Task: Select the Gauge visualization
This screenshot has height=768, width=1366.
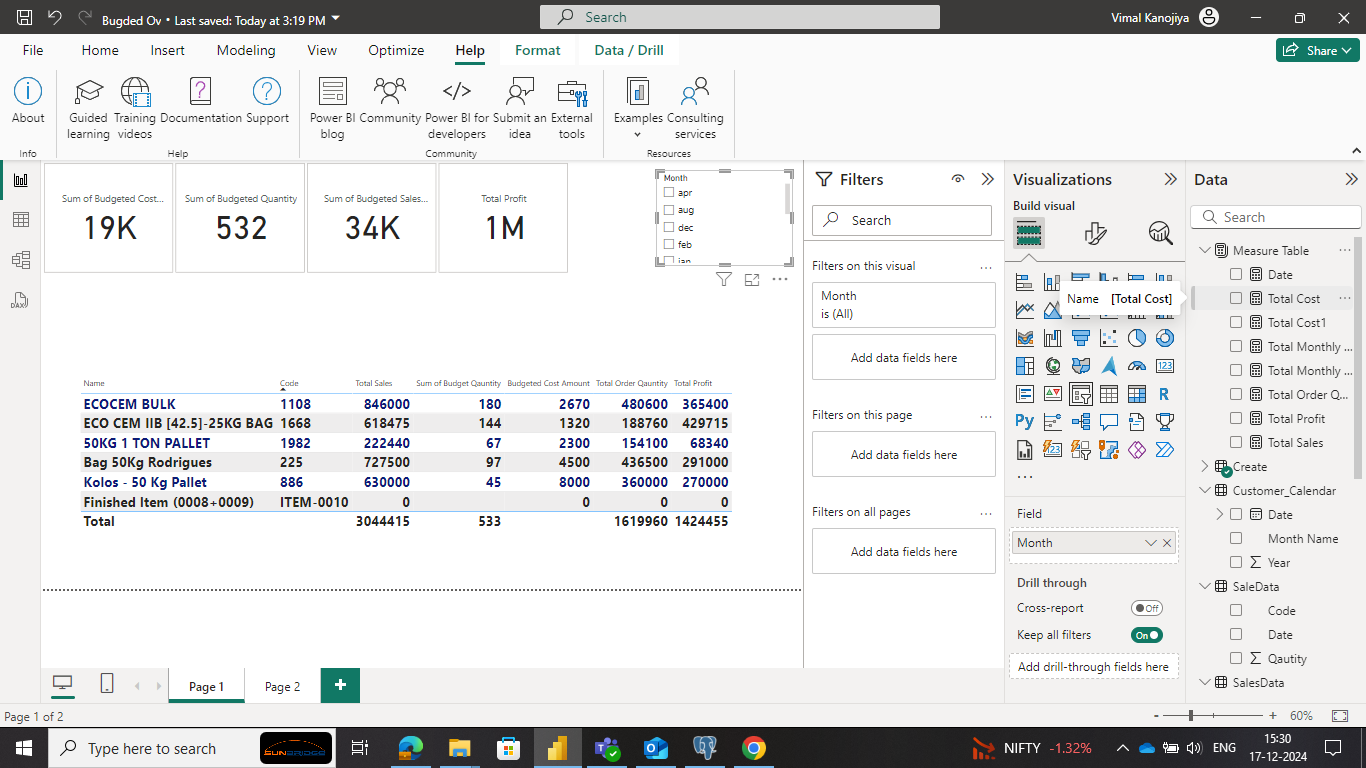Action: point(1137,366)
